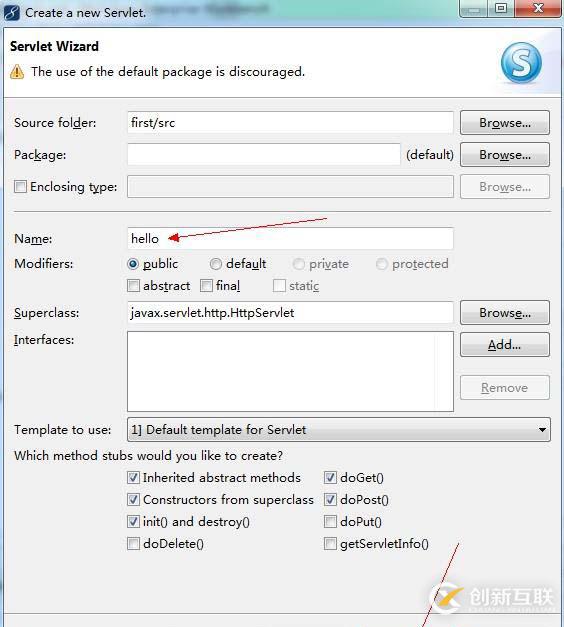Select the public modifier radio button
564x627 pixels.
click(x=133, y=264)
